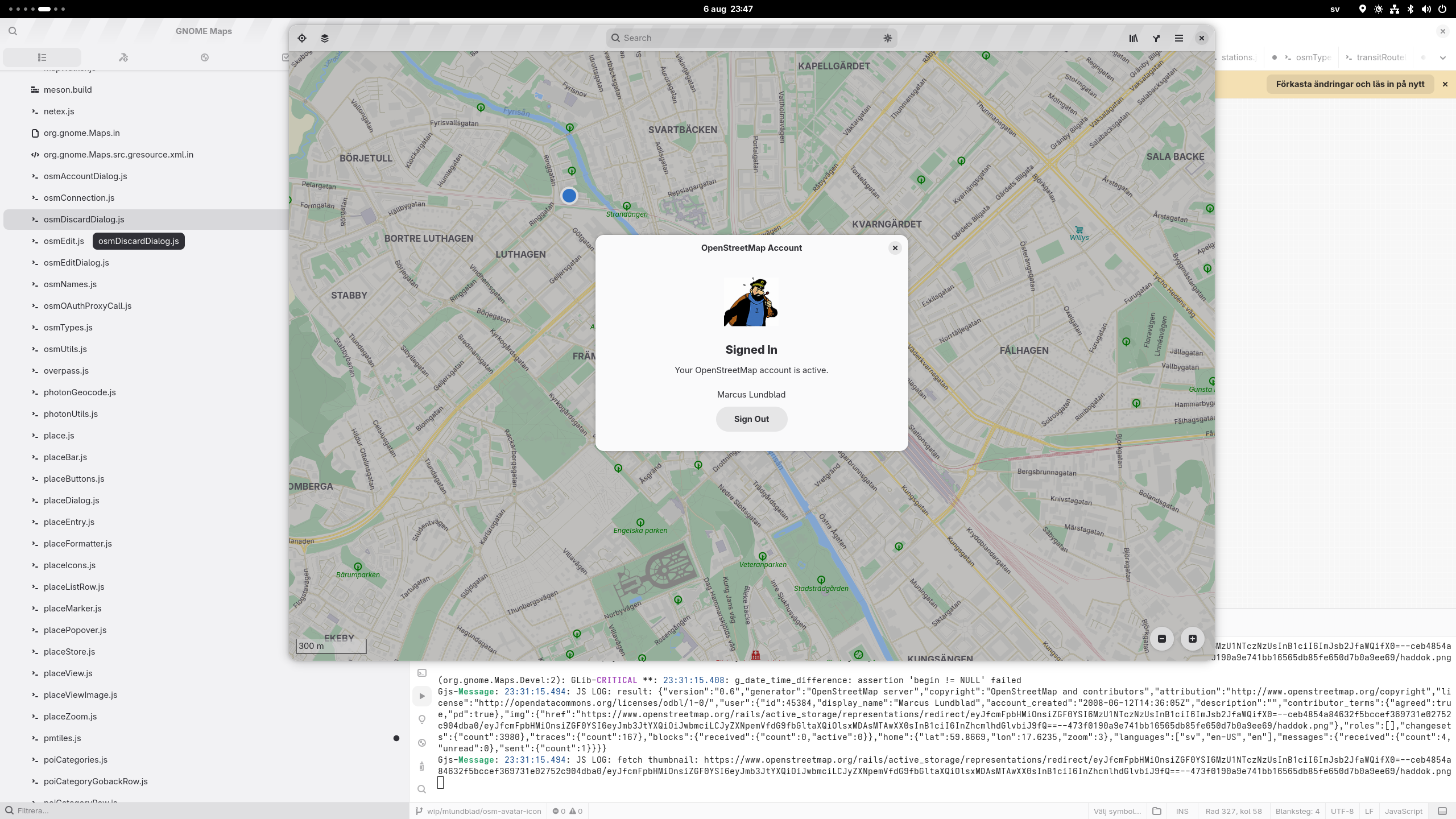
Task: Open photonGeocode.js in the file tree
Action: [80, 392]
